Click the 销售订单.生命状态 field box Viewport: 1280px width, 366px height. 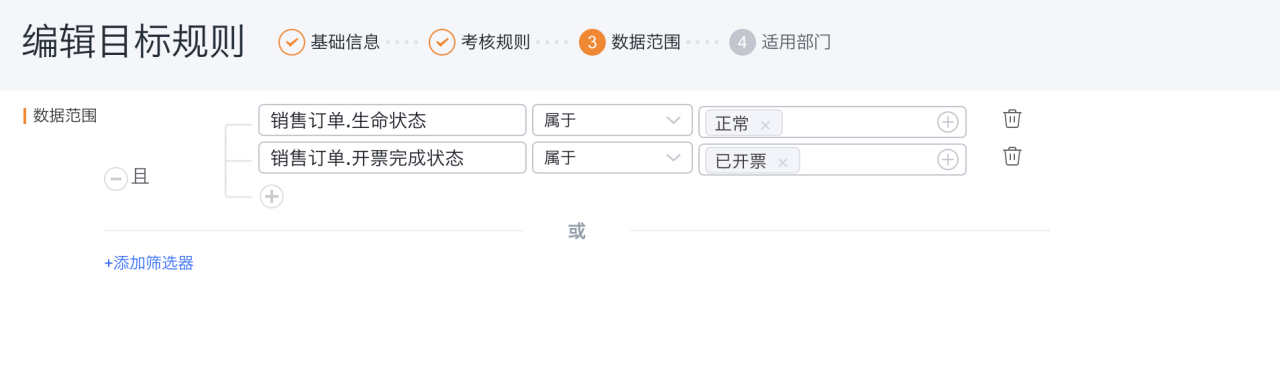click(392, 120)
